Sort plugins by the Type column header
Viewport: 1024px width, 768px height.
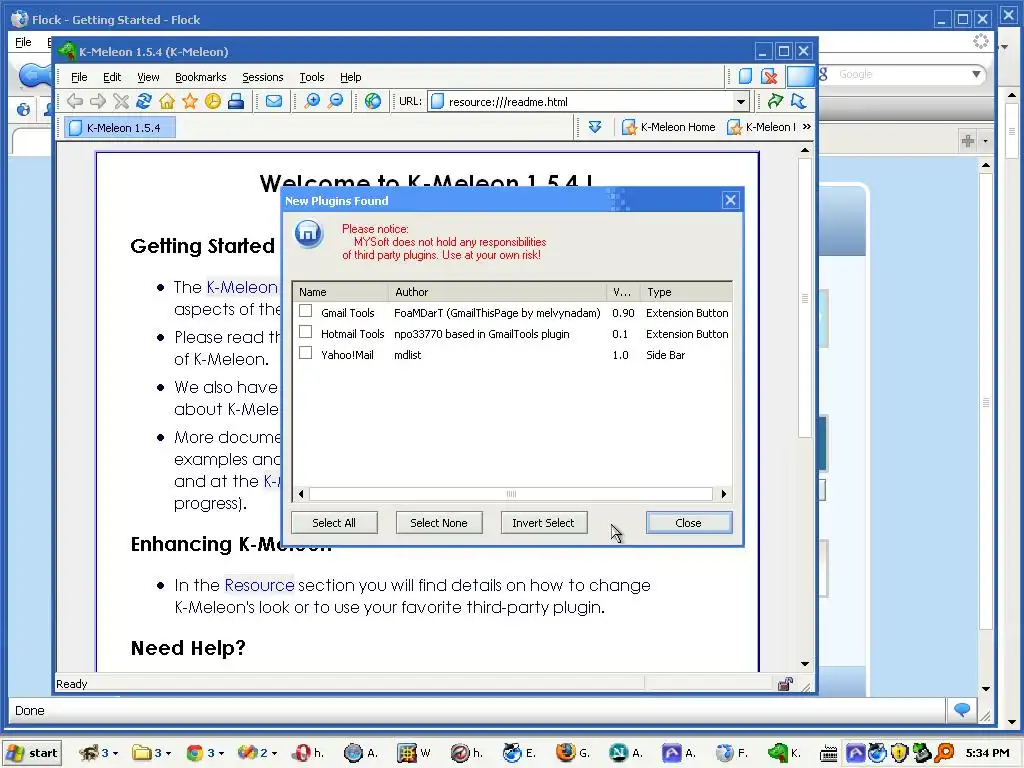coord(686,292)
